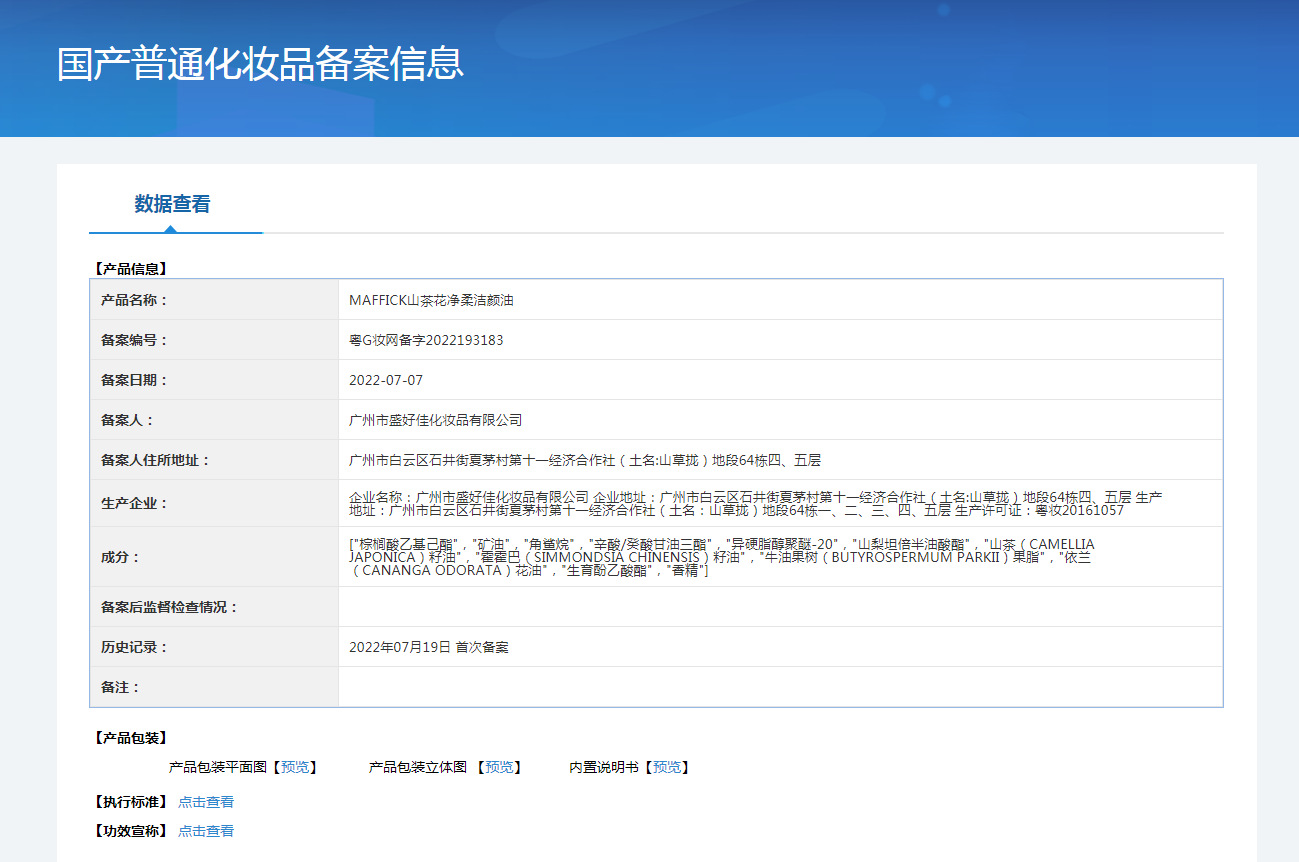Open 预览 link for 内置说明书
The height and width of the screenshot is (862, 1299).
pyautogui.click(x=667, y=767)
